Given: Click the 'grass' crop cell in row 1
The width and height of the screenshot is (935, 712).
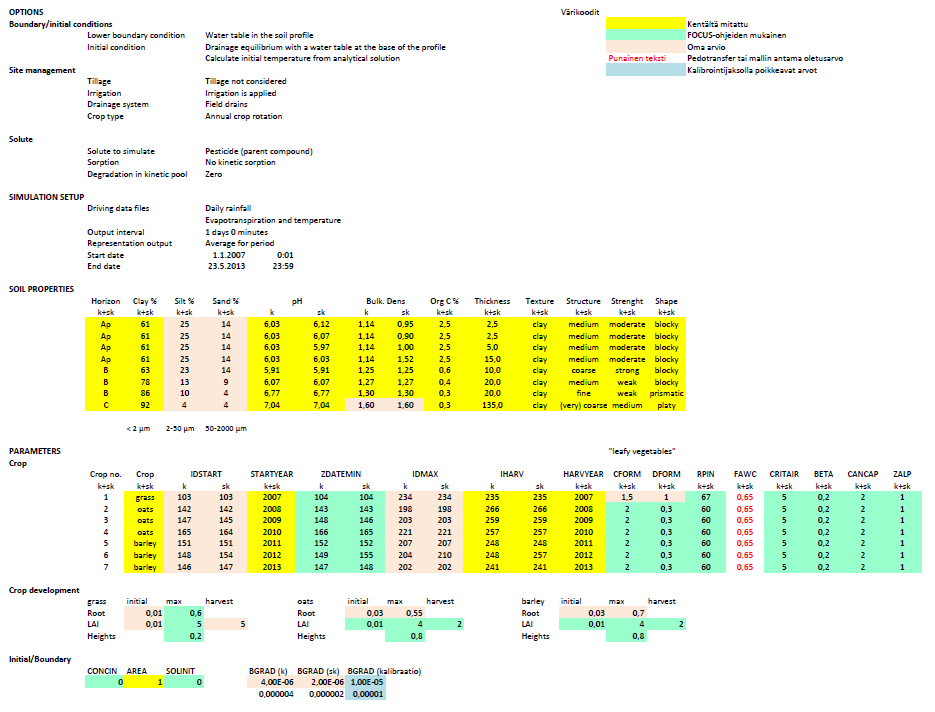Looking at the screenshot, I should click(x=145, y=497).
